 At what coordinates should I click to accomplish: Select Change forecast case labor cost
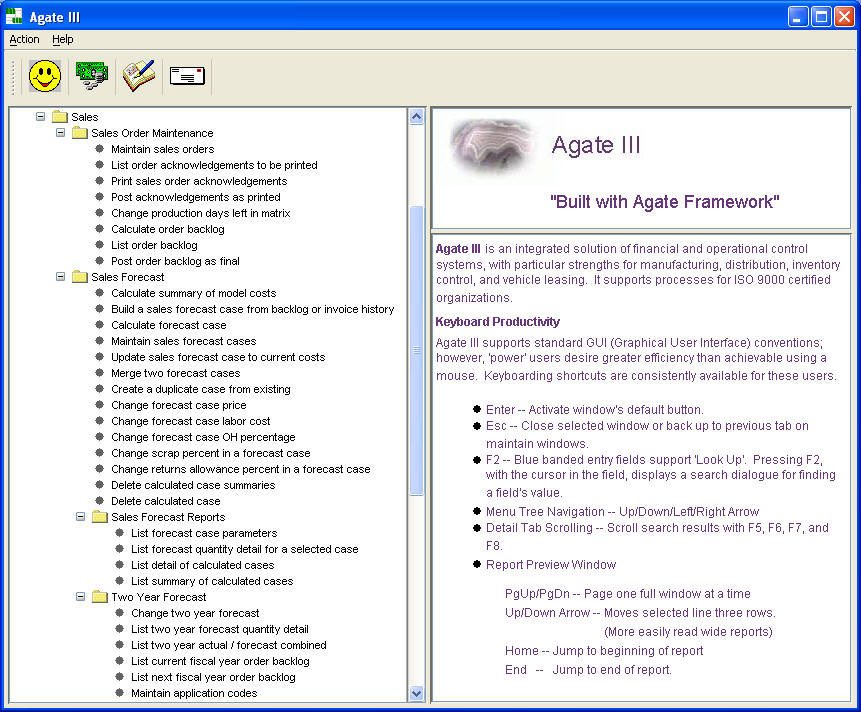click(191, 421)
